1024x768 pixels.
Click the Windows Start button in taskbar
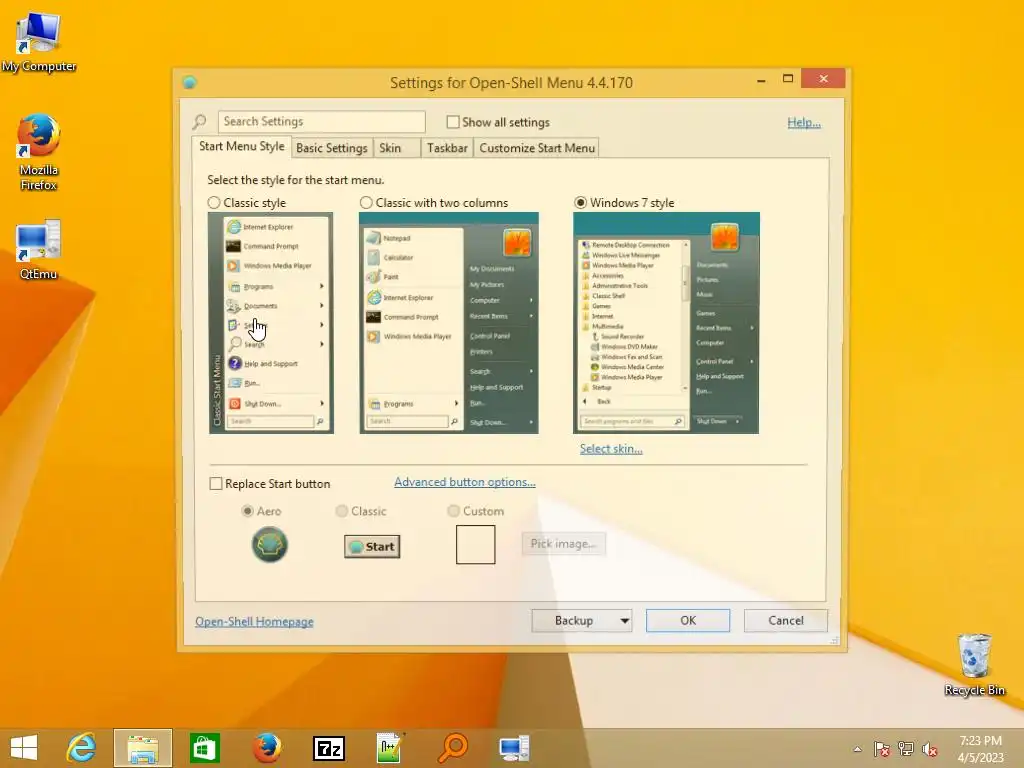pos(24,748)
